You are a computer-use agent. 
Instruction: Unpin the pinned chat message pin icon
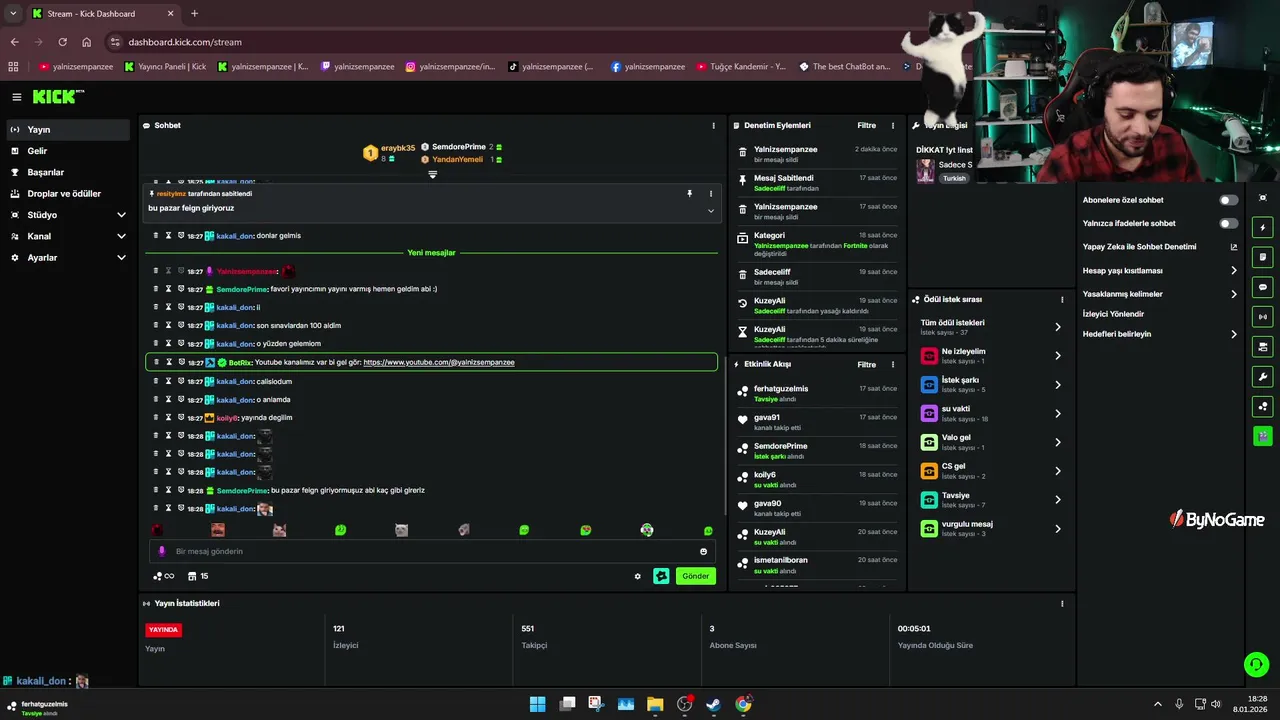pyautogui.click(x=689, y=193)
